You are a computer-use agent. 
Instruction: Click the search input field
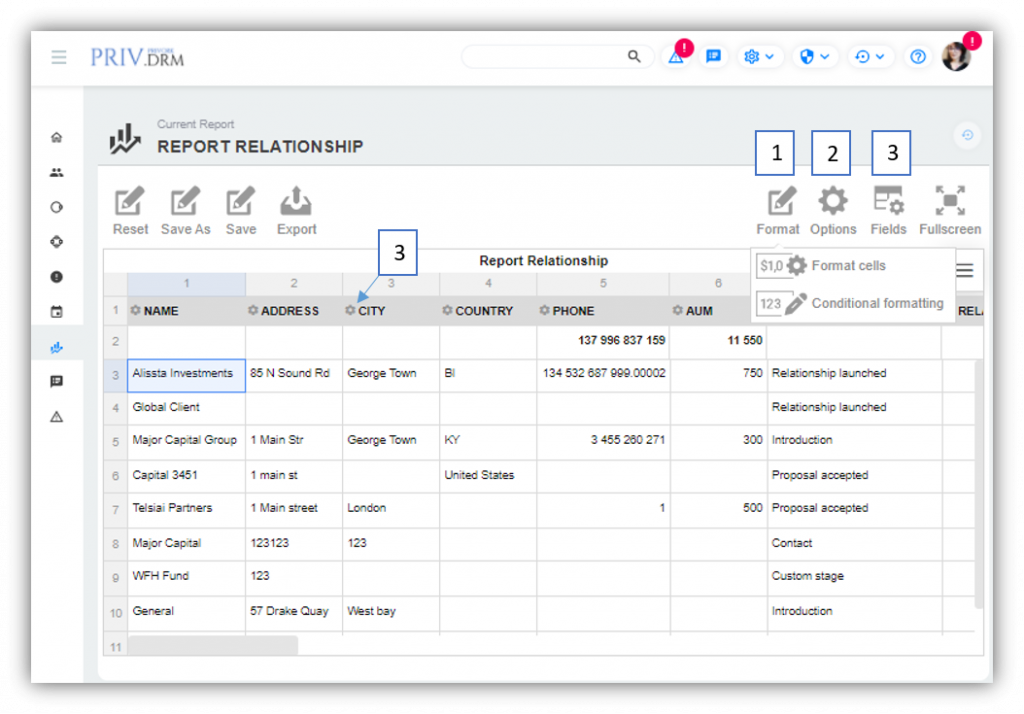coord(545,57)
